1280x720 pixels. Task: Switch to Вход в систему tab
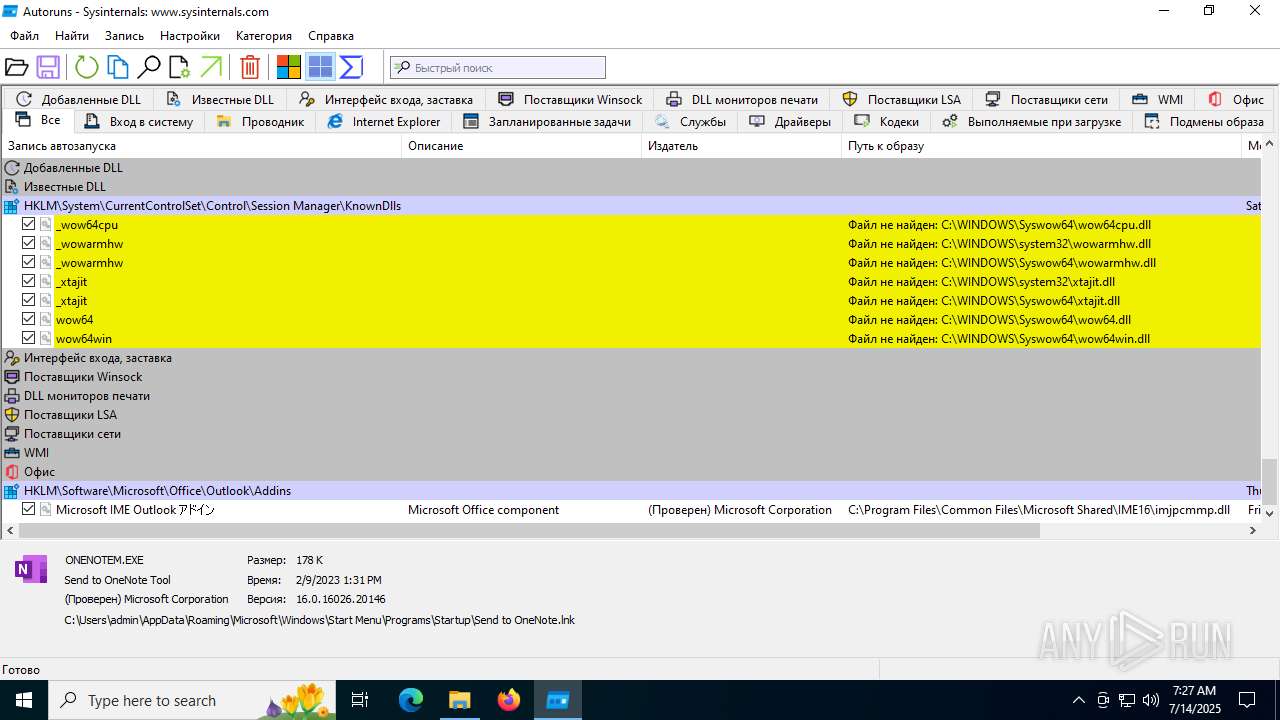(x=139, y=121)
